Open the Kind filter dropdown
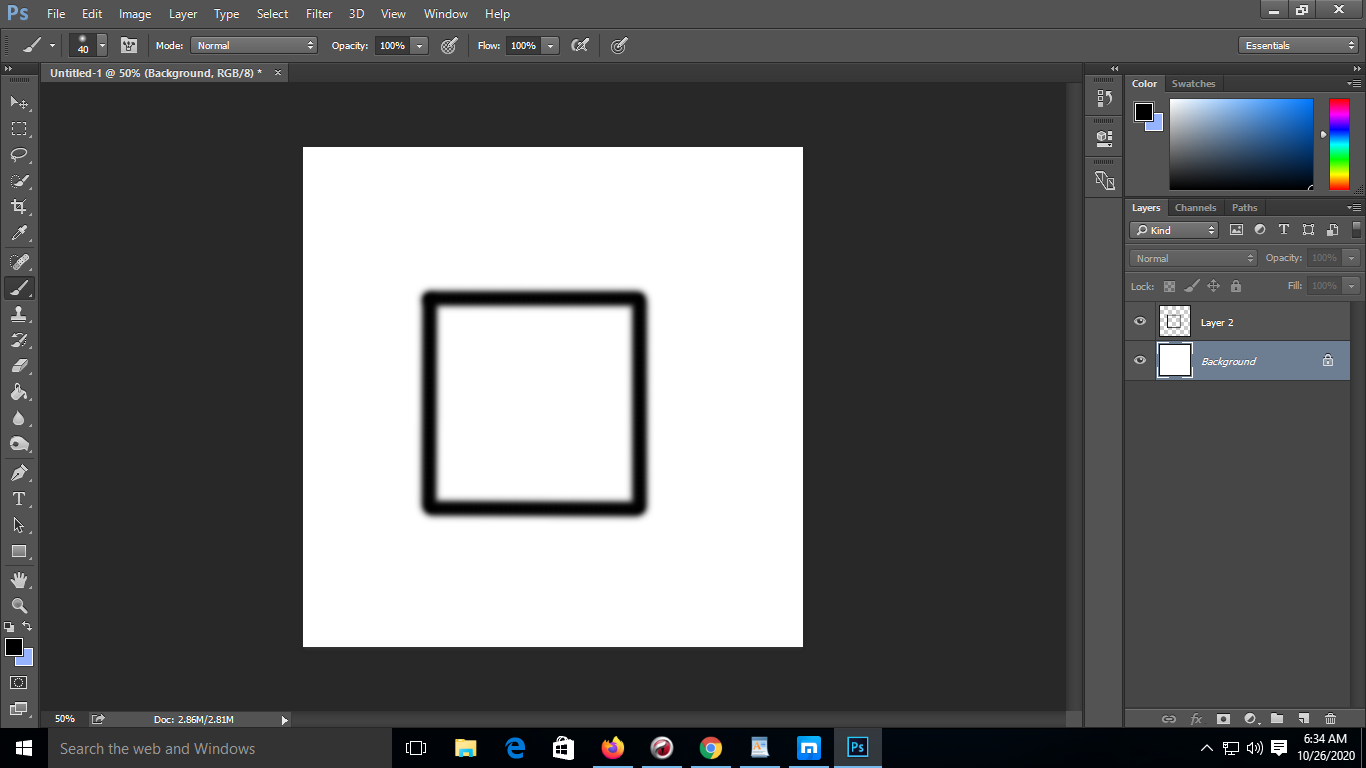 tap(1174, 230)
